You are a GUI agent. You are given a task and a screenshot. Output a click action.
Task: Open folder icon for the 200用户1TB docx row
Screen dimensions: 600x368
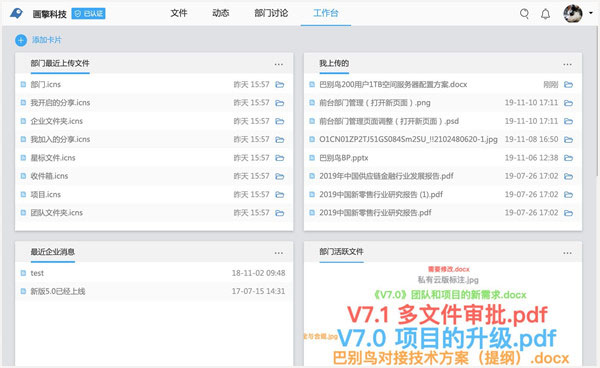pos(569,85)
